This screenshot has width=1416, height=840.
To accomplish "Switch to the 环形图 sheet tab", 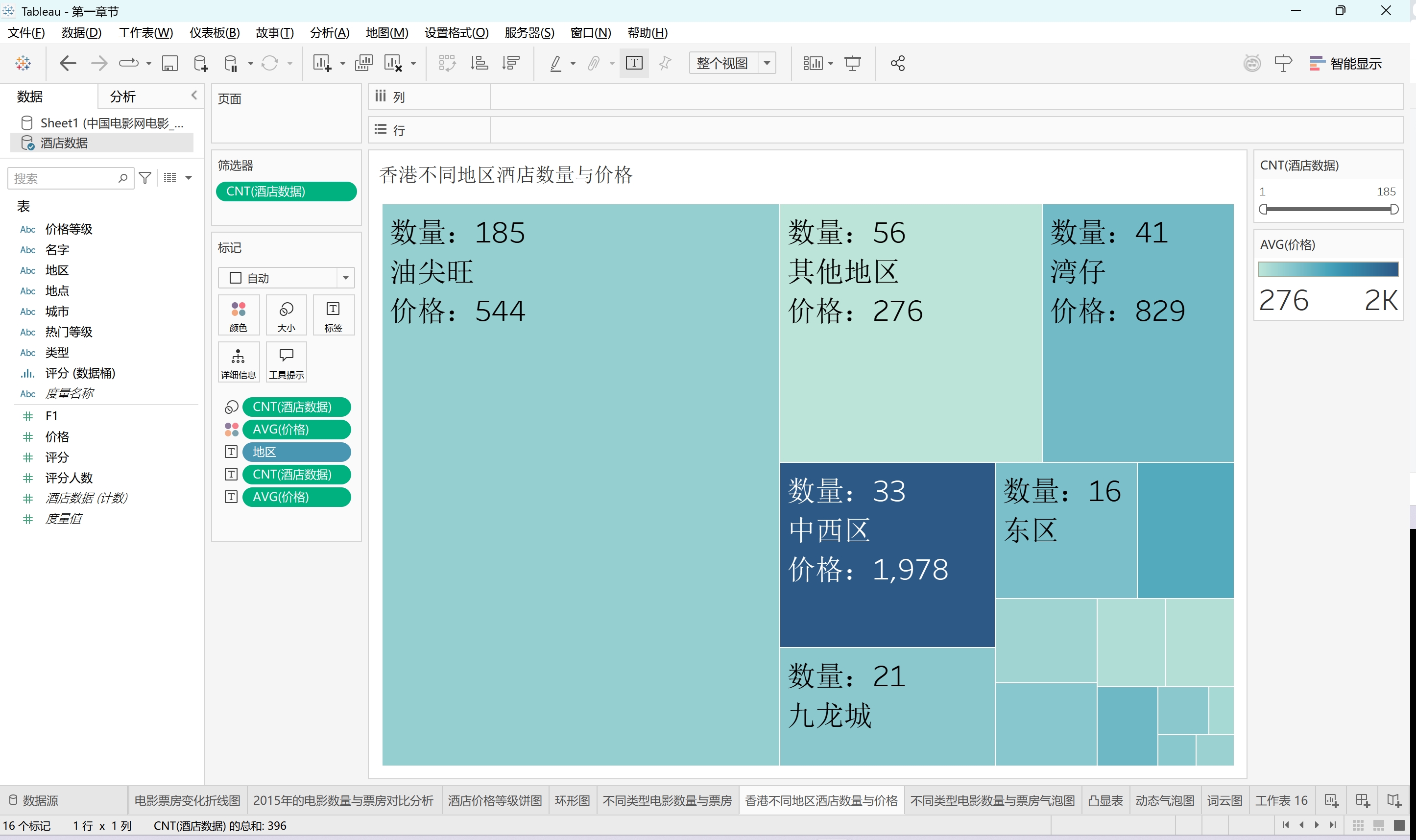I will 572,800.
